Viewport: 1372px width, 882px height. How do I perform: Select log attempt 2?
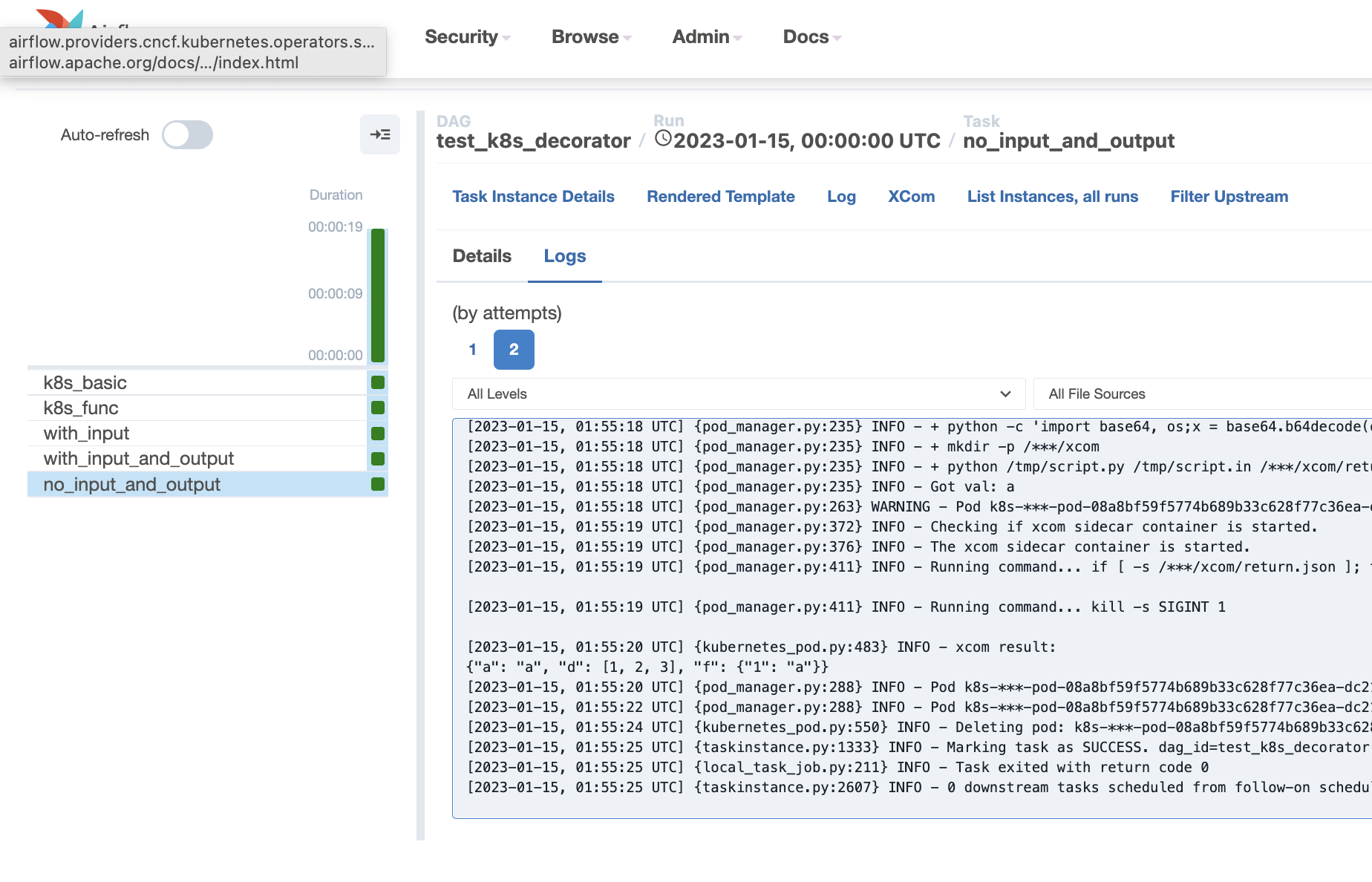tap(514, 350)
